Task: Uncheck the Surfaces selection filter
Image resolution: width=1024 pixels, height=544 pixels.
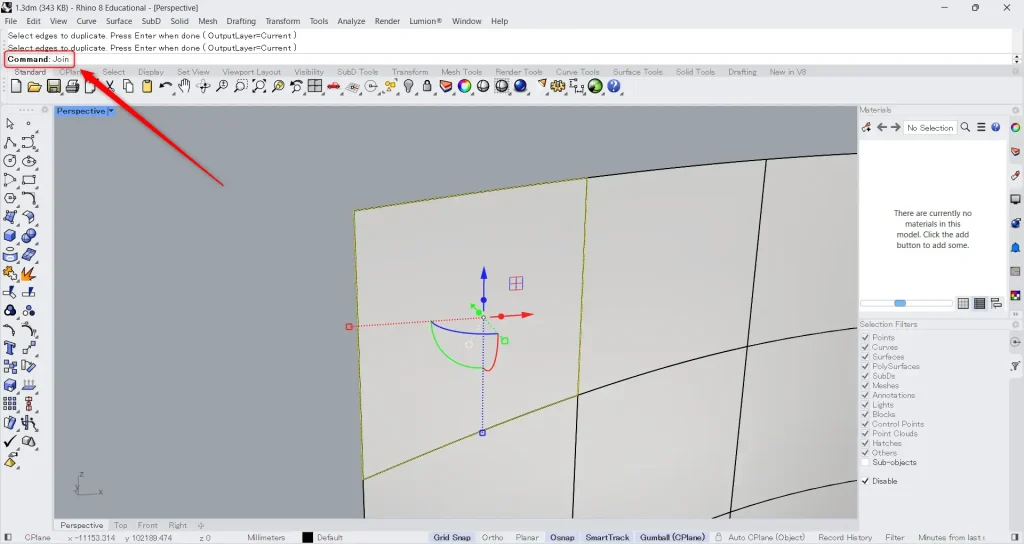Action: click(865, 357)
